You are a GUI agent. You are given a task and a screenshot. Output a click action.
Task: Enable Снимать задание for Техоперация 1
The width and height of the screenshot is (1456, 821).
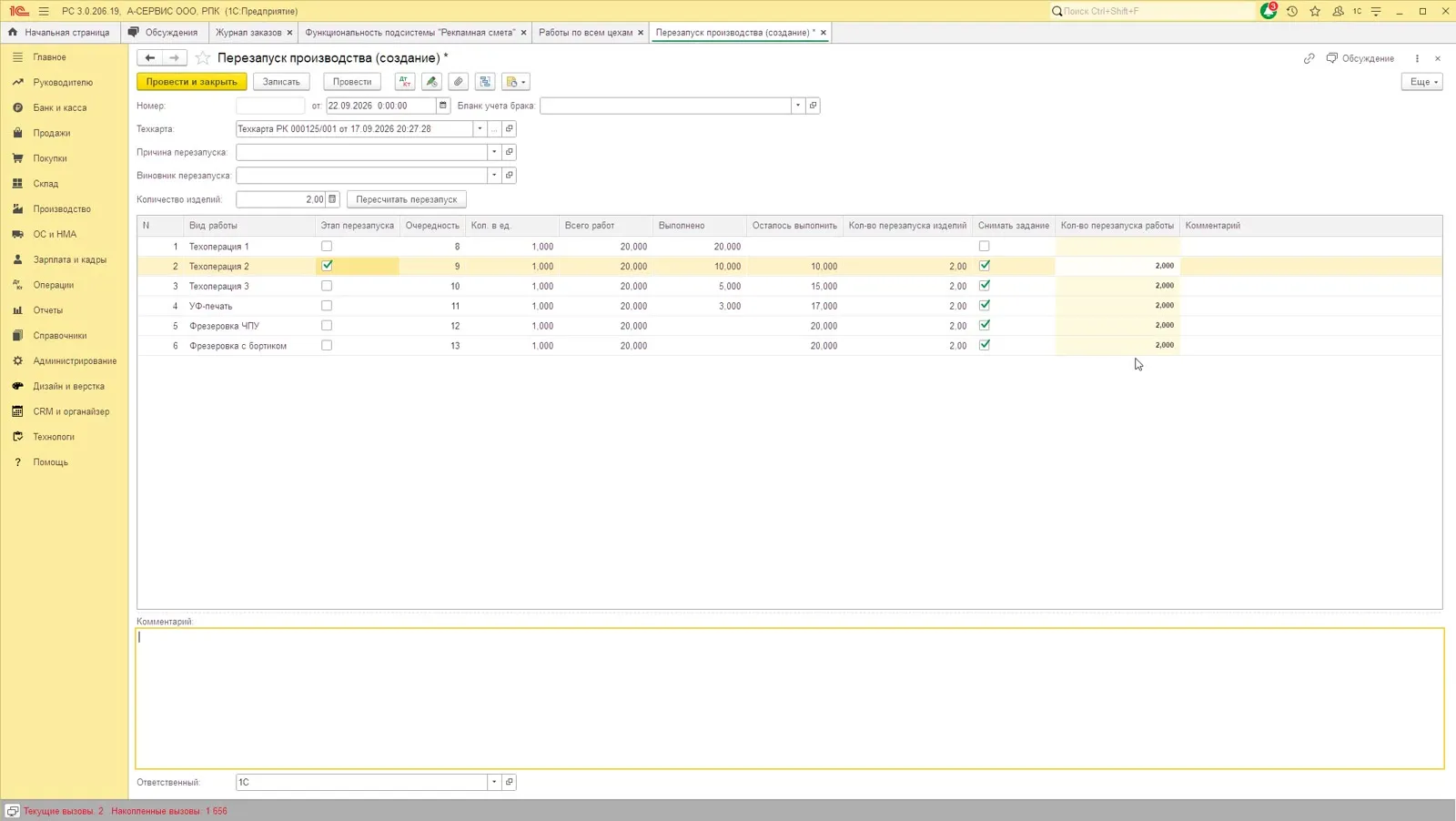click(984, 246)
